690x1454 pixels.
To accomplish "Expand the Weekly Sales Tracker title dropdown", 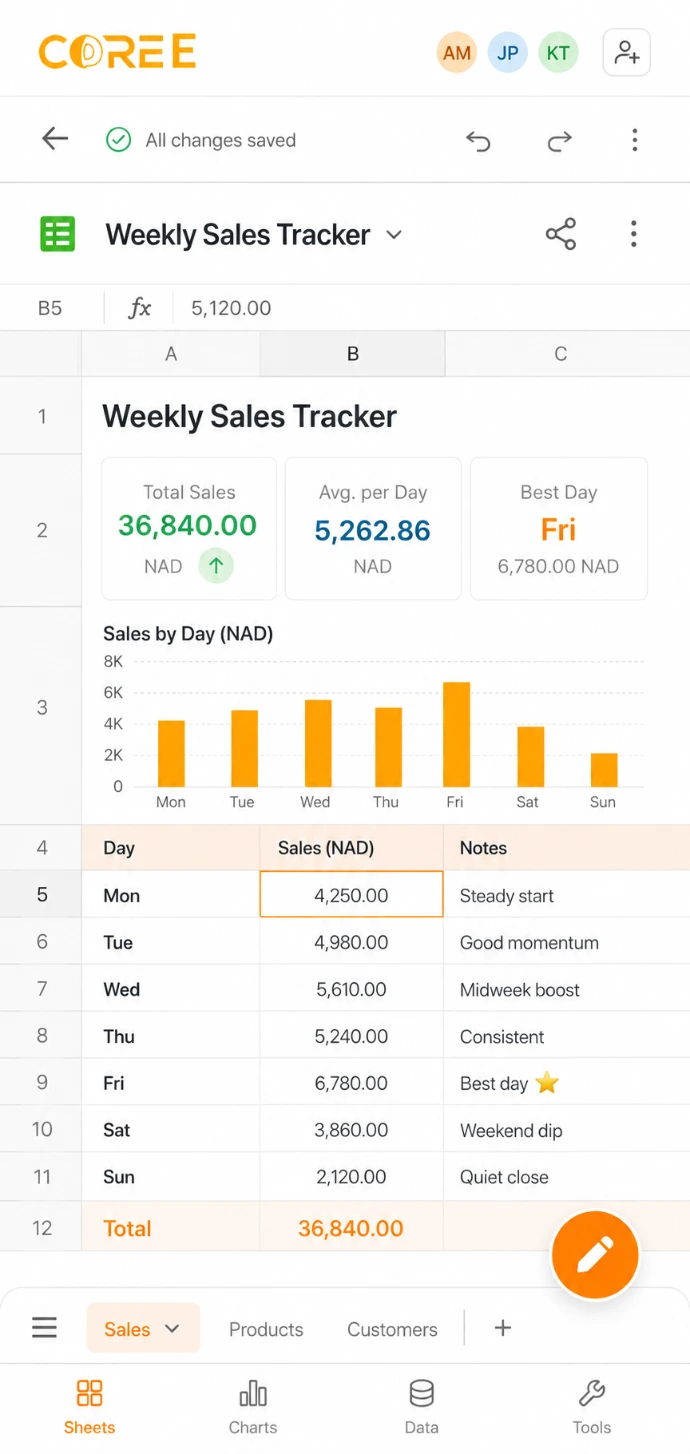I will 394,235.
